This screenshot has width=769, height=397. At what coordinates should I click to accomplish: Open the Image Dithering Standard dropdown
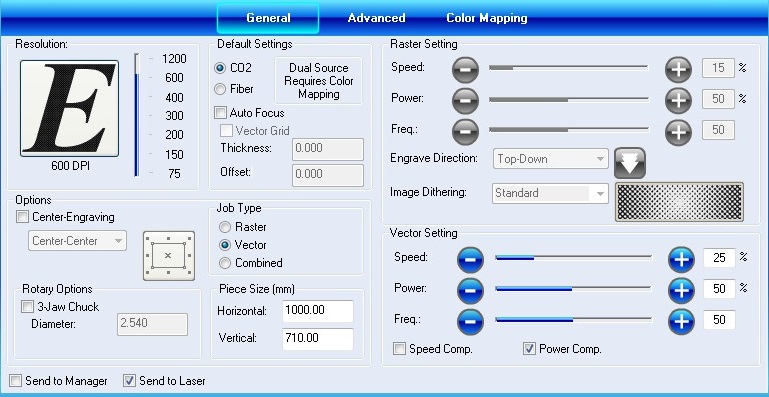tap(550, 193)
